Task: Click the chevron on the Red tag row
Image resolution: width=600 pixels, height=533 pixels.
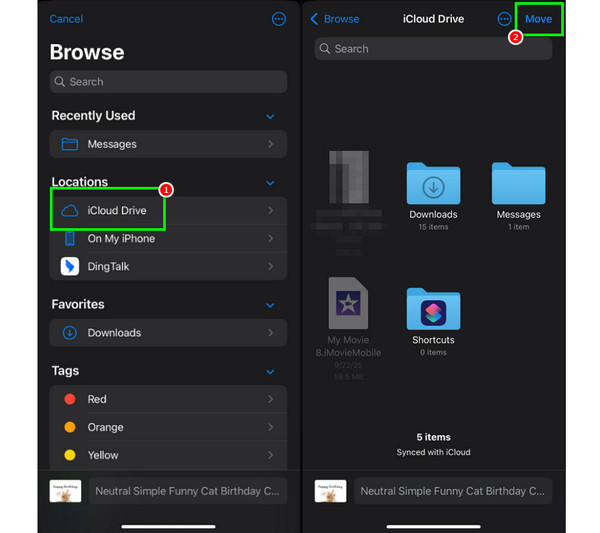Action: pyautogui.click(x=271, y=399)
